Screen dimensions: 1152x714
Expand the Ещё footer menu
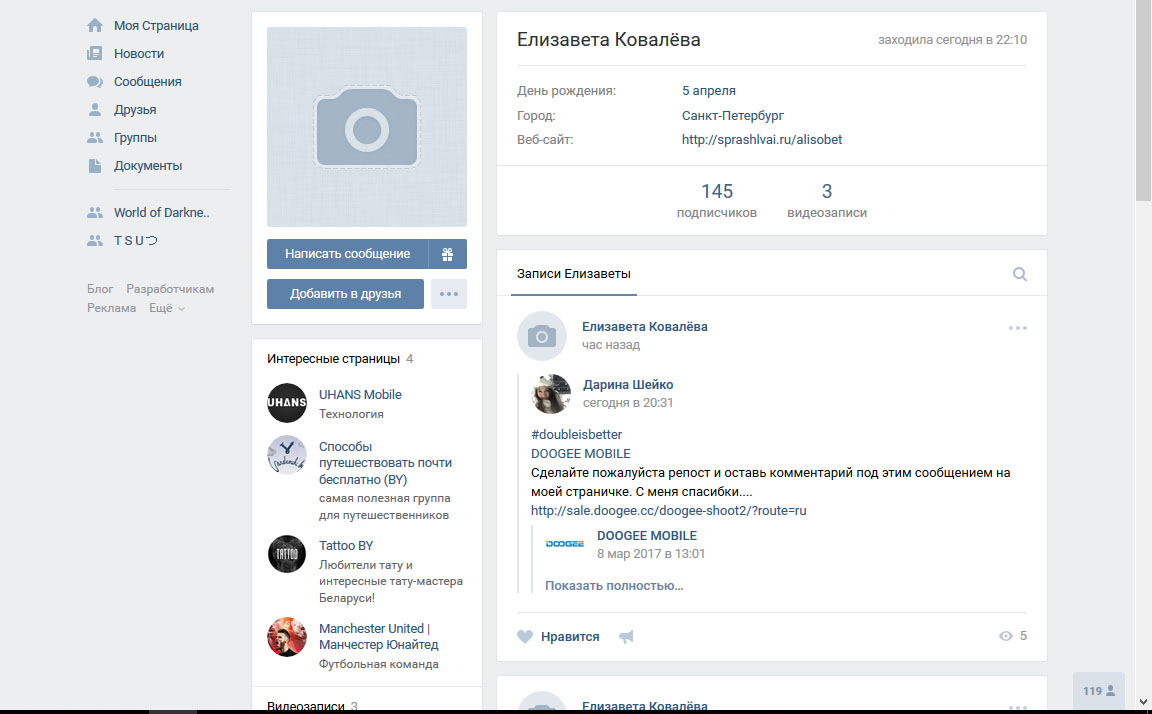click(167, 309)
